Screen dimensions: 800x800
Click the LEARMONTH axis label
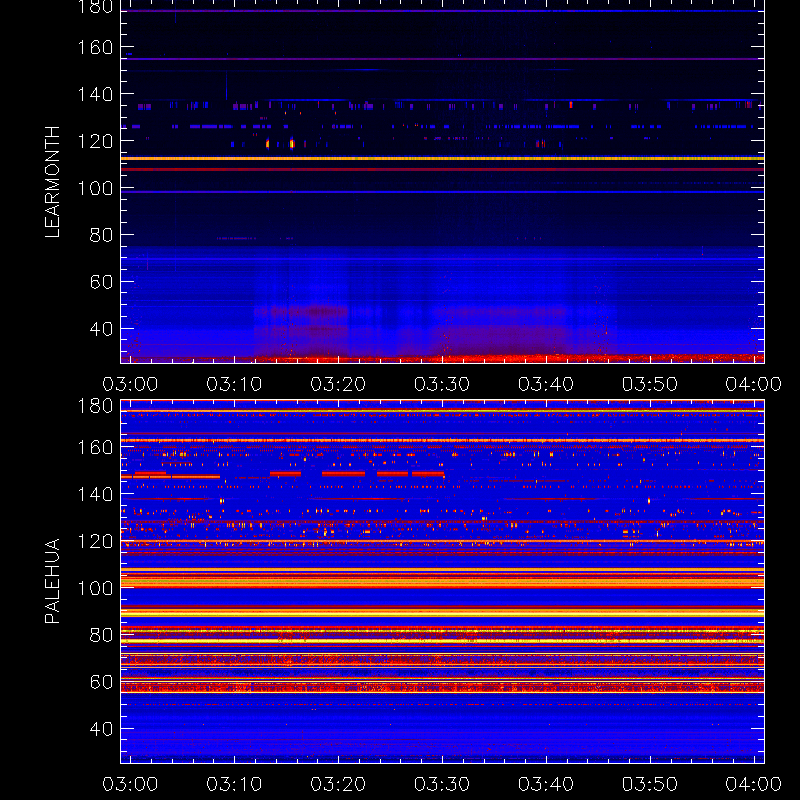click(x=52, y=182)
